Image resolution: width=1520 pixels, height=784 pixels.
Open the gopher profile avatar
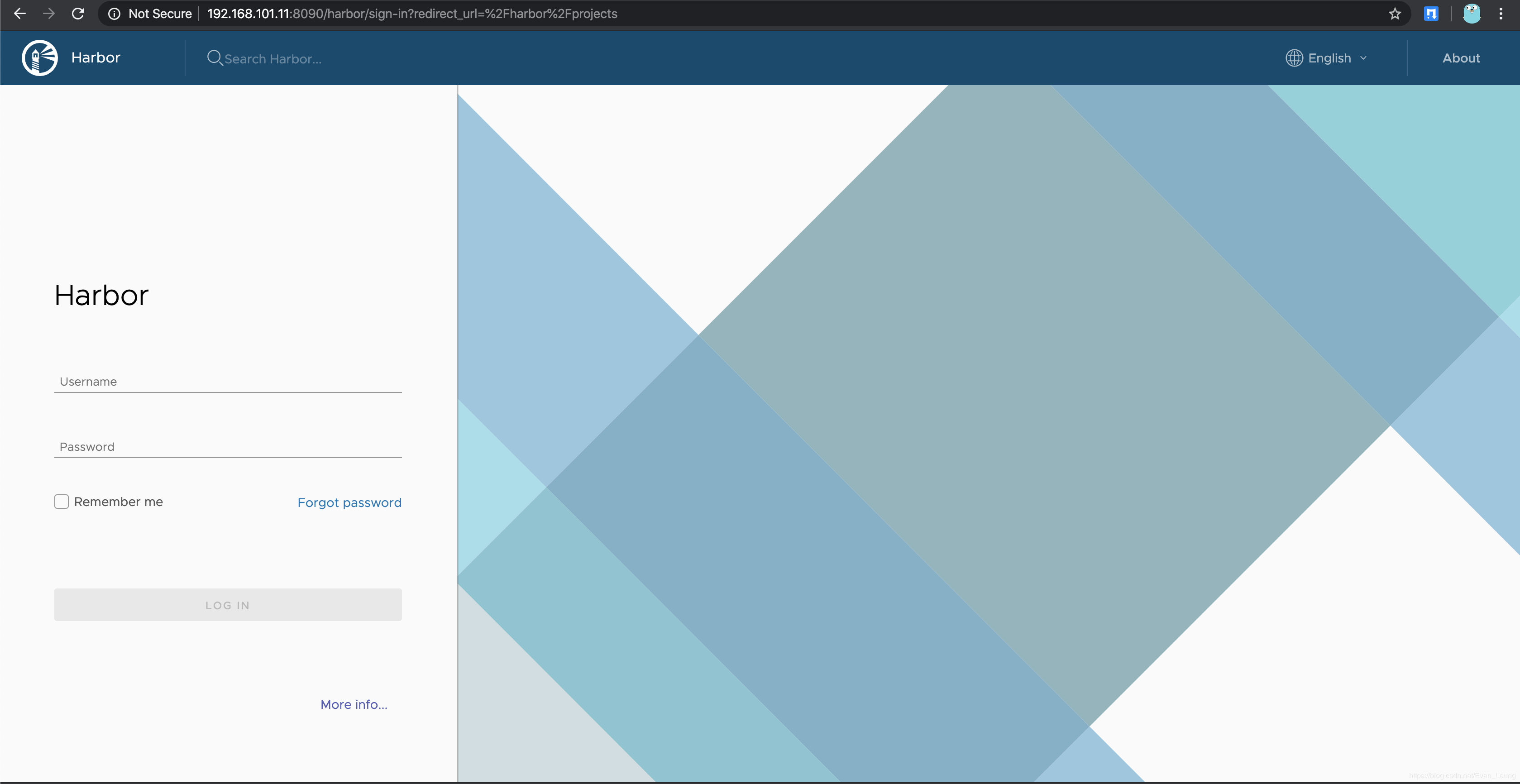pyautogui.click(x=1472, y=14)
